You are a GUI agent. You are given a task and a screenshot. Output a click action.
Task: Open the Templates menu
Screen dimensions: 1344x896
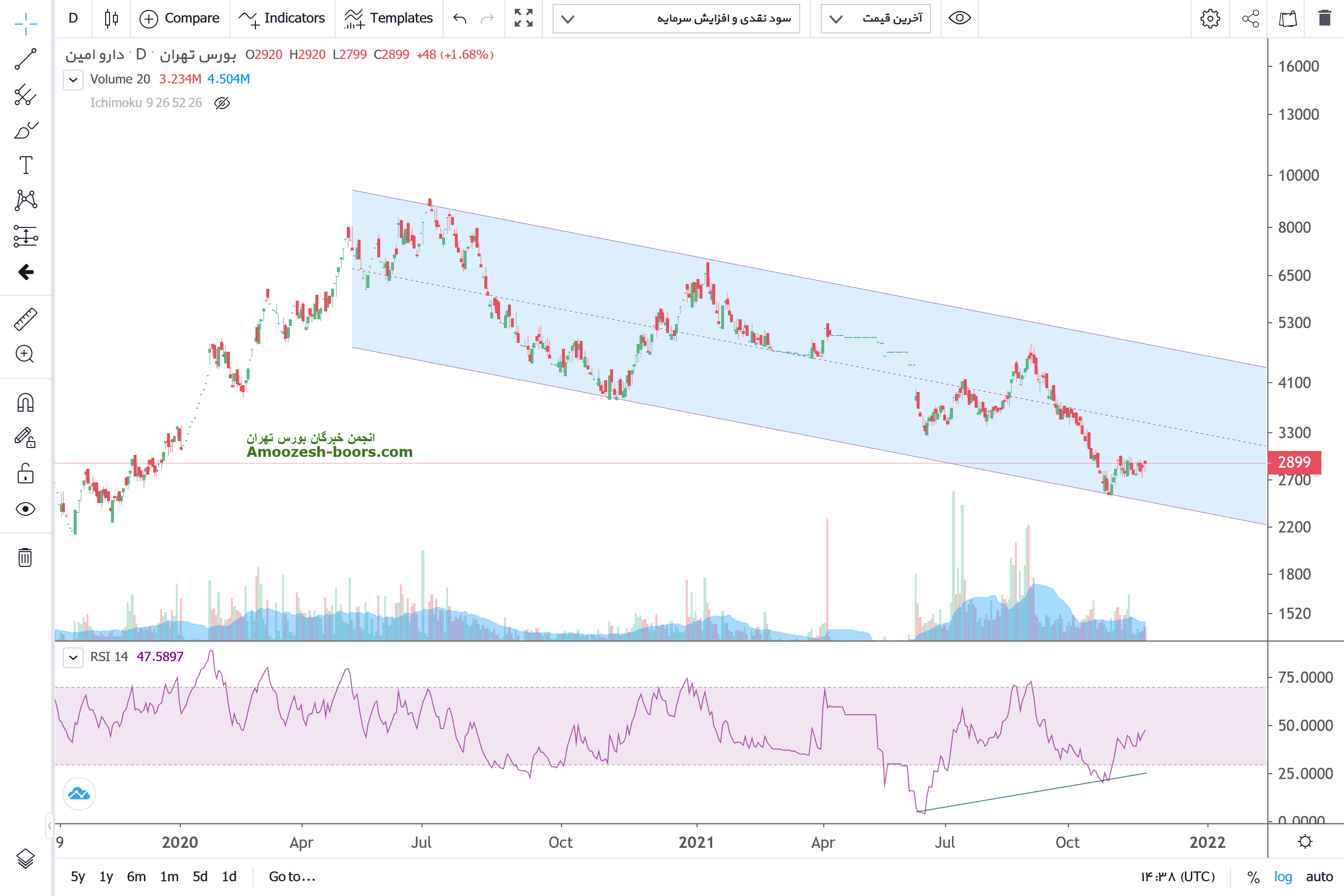tap(389, 18)
